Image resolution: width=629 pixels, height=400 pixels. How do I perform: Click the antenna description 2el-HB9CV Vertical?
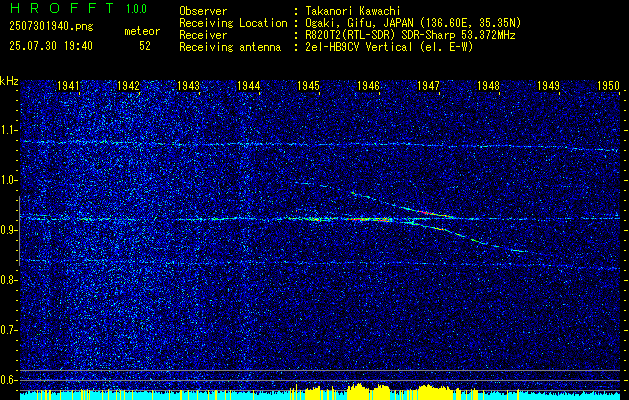point(389,47)
